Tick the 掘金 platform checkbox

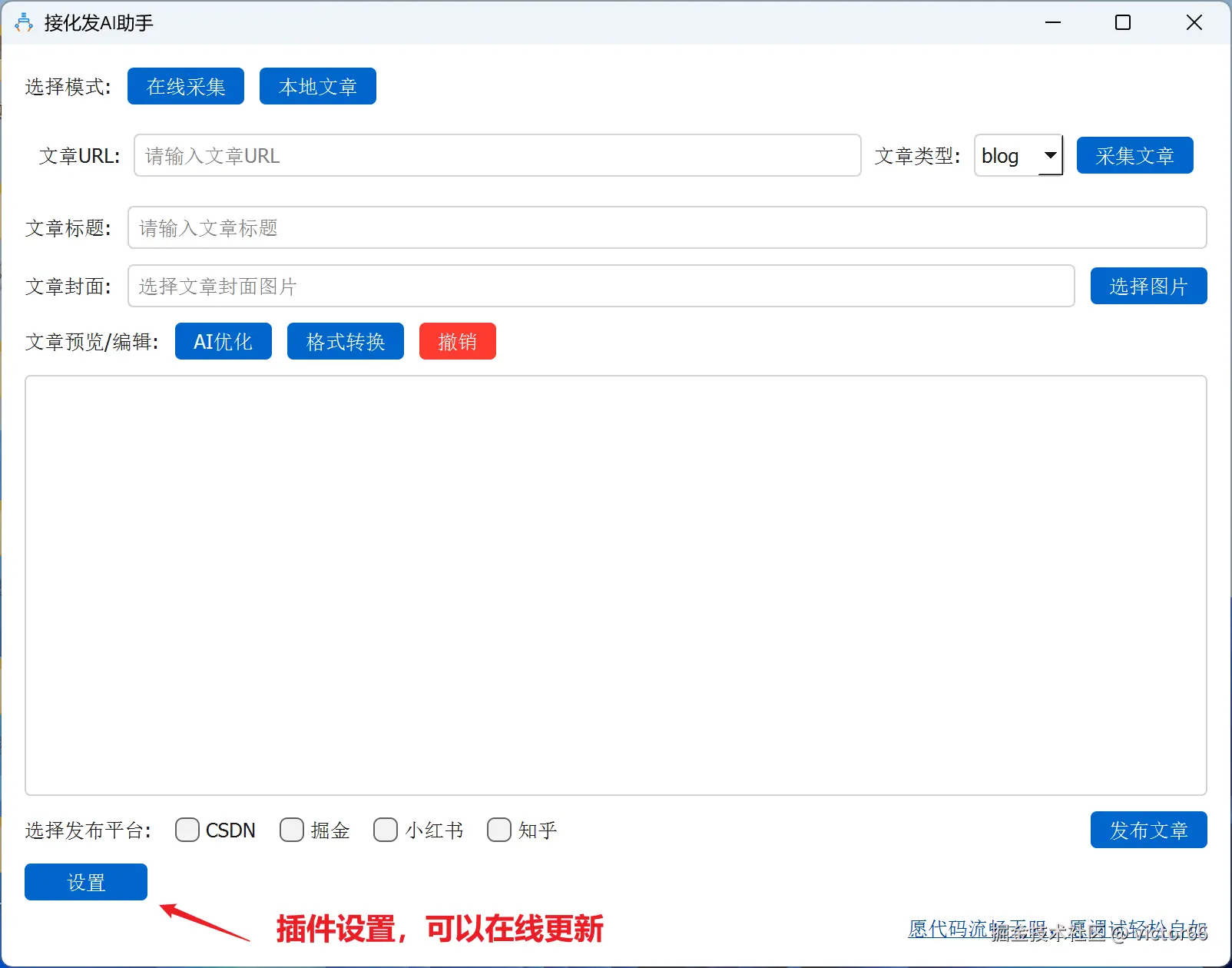point(292,830)
